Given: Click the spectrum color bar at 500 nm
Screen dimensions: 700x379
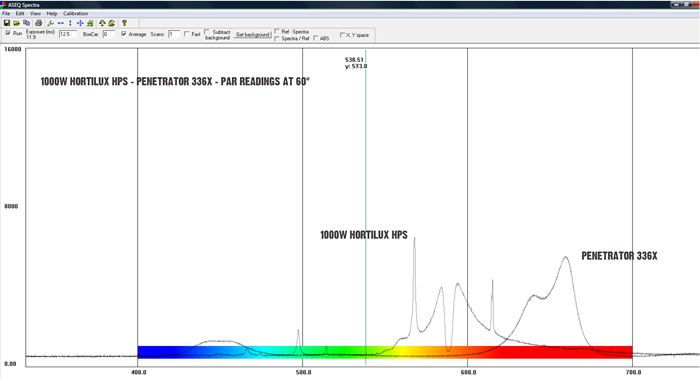Looking at the screenshot, I should click(x=303, y=352).
